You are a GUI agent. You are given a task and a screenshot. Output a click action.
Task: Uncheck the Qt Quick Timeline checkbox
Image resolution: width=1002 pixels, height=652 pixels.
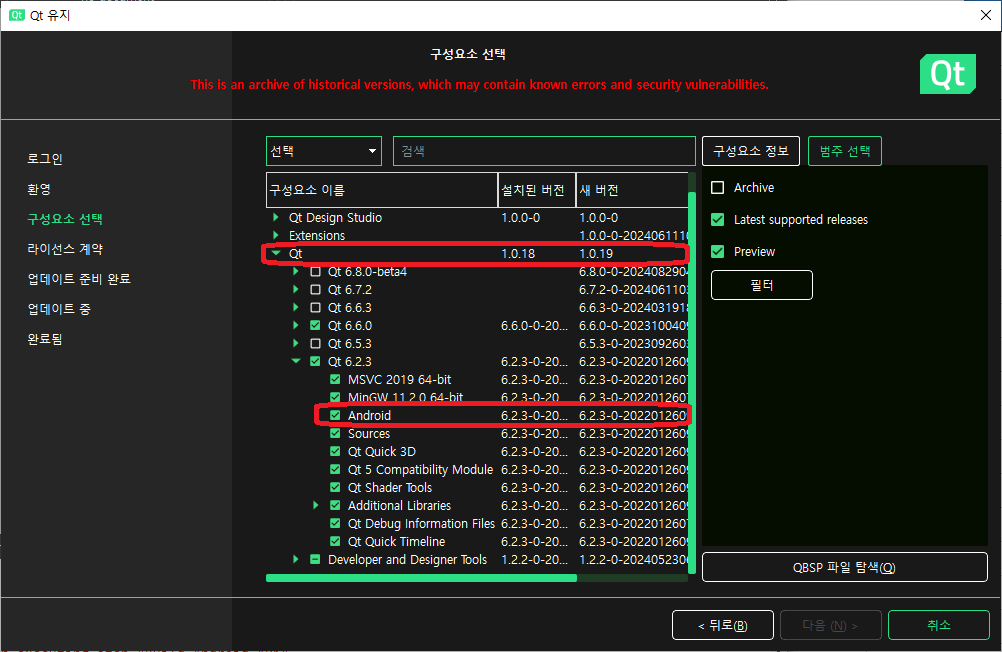335,541
